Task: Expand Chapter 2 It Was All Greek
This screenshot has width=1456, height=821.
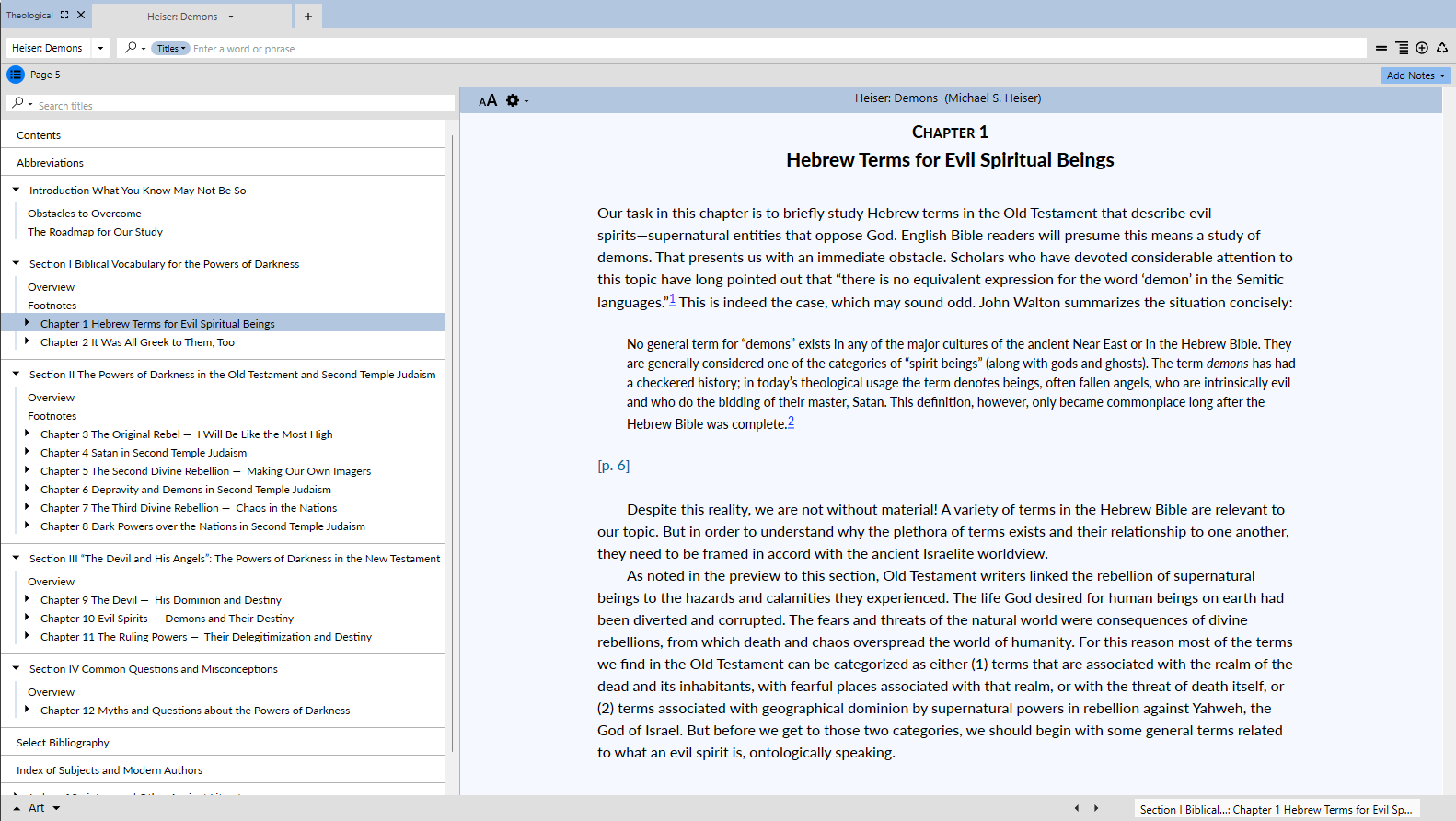Action: (x=27, y=341)
